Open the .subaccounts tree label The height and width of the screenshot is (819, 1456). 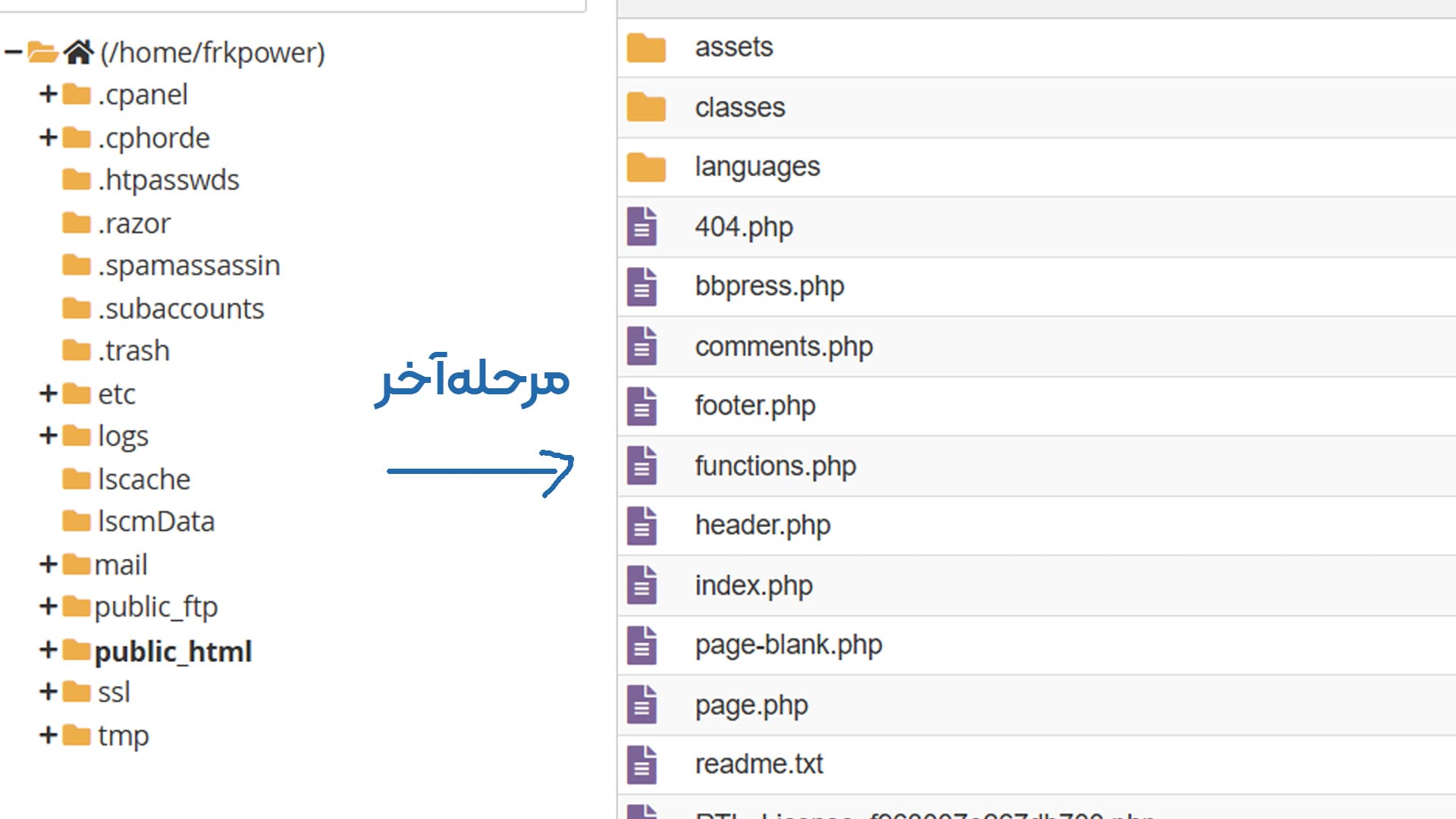point(181,309)
